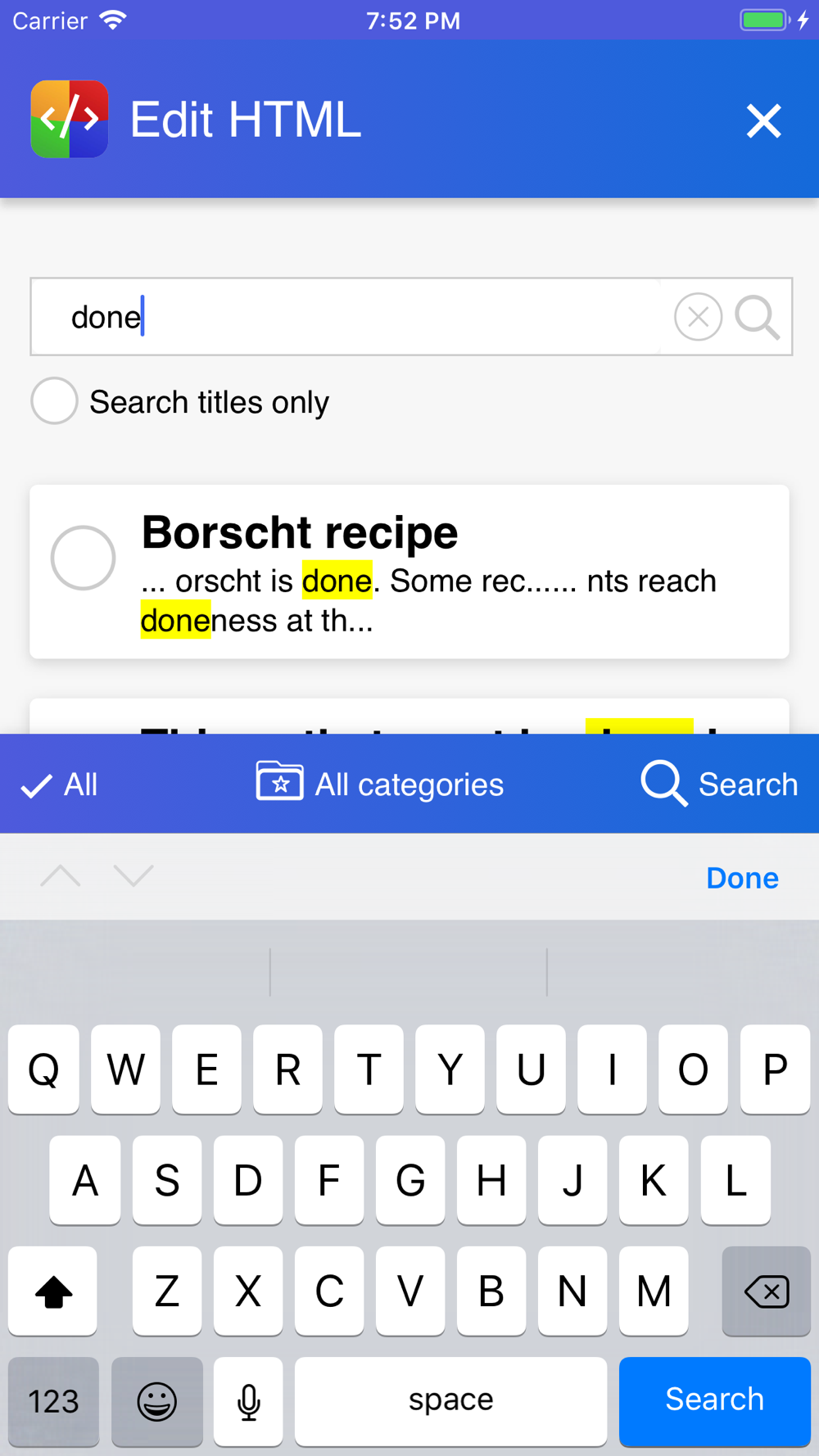Tap the shift arrow key

[53, 1291]
